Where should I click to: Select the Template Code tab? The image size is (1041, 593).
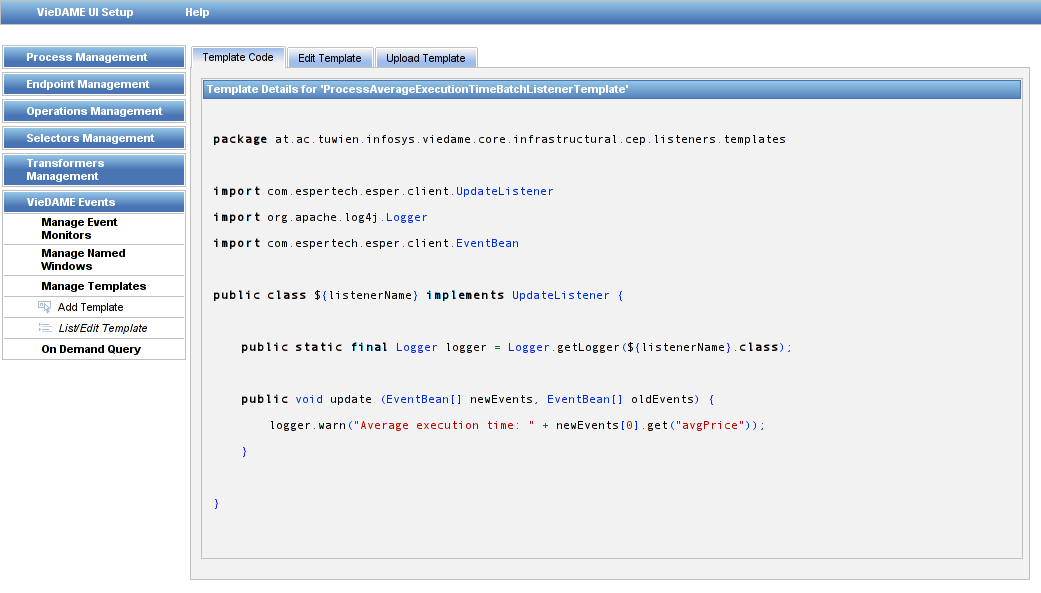238,57
